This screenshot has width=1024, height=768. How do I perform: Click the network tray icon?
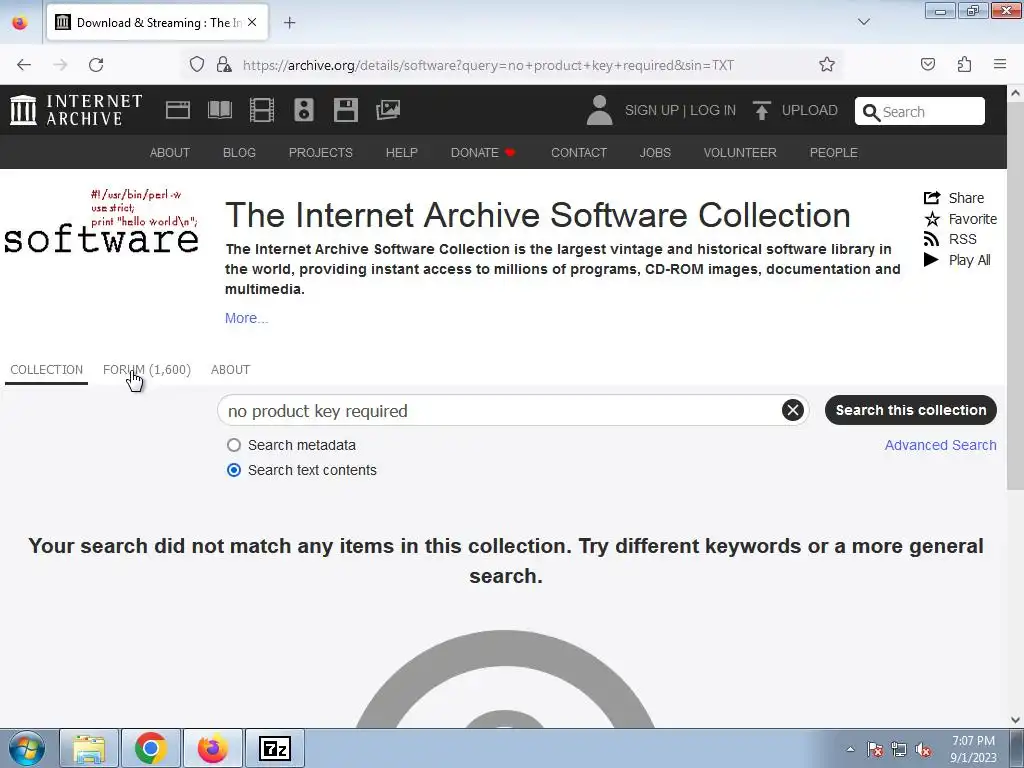pyautogui.click(x=899, y=750)
